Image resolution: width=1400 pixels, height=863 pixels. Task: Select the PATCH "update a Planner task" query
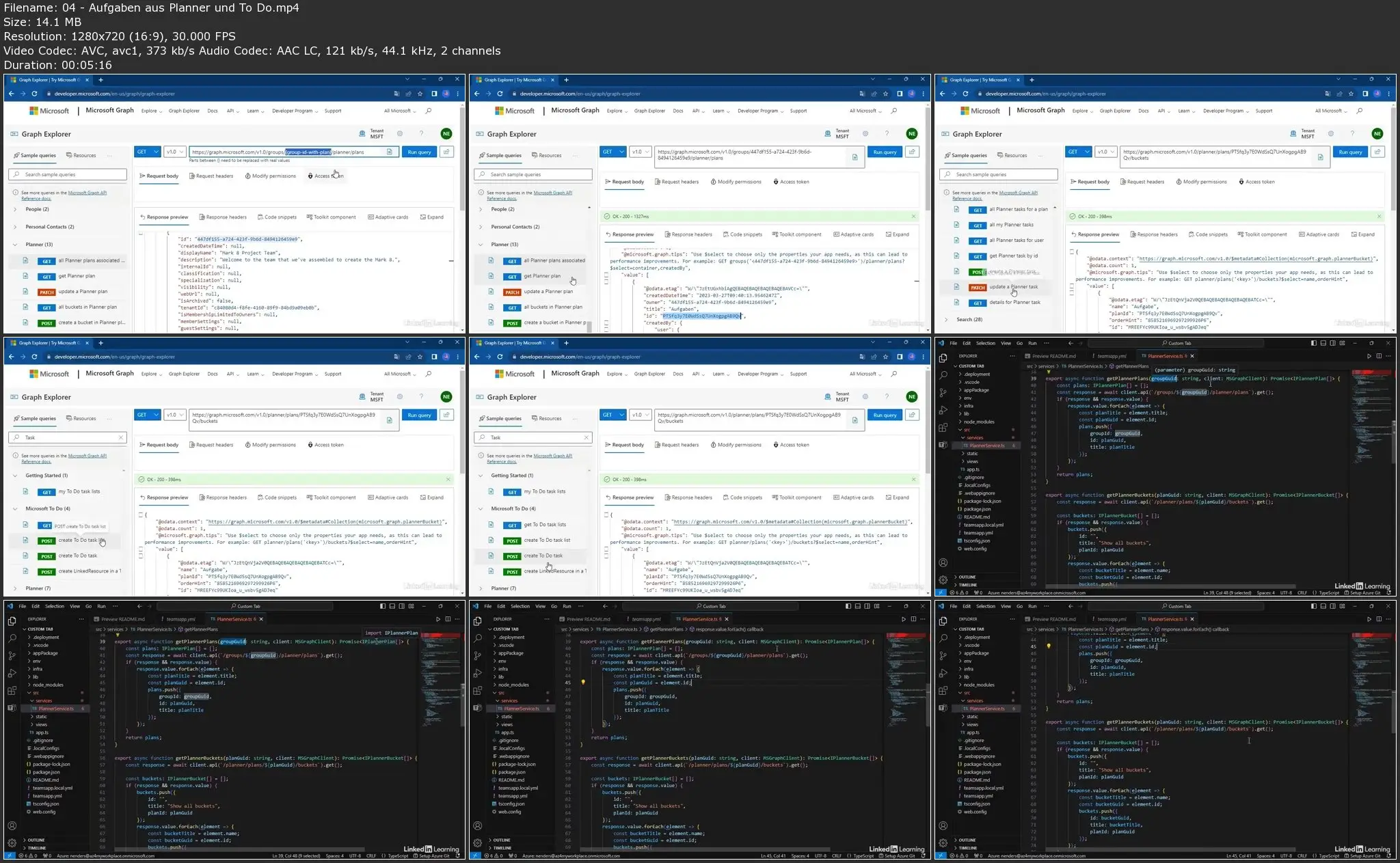pyautogui.click(x=1013, y=287)
